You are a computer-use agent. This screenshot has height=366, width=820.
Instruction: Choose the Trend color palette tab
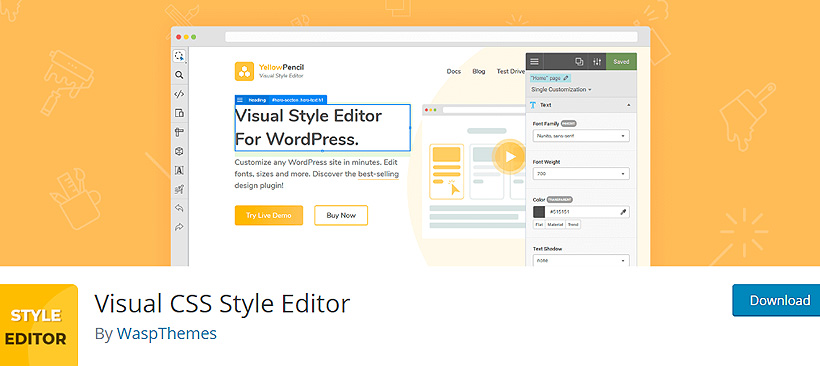tap(573, 224)
